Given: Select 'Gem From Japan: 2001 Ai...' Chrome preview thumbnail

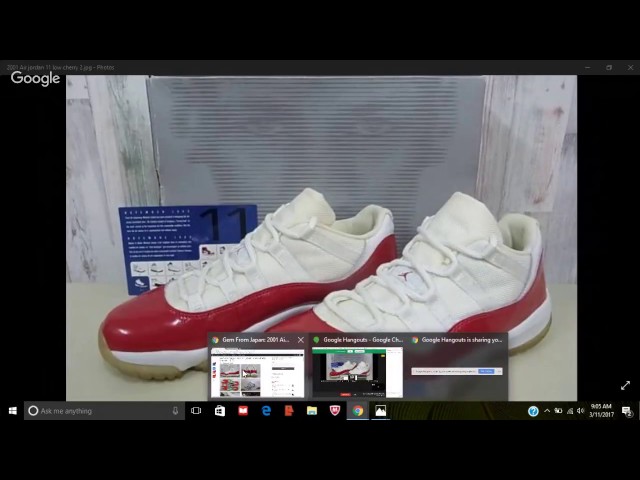Looking at the screenshot, I should (257, 372).
